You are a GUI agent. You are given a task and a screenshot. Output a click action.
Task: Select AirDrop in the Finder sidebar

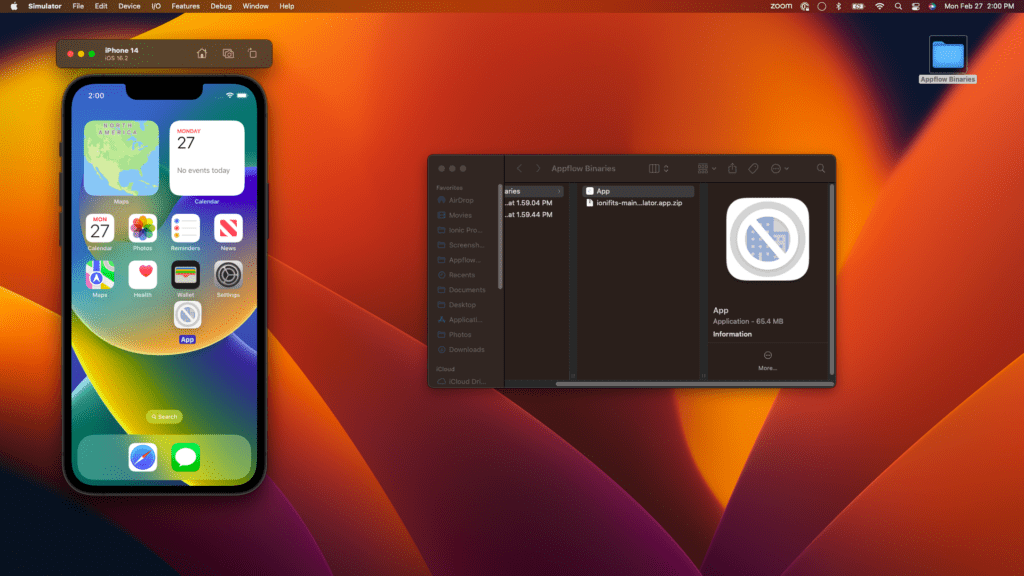click(x=460, y=199)
